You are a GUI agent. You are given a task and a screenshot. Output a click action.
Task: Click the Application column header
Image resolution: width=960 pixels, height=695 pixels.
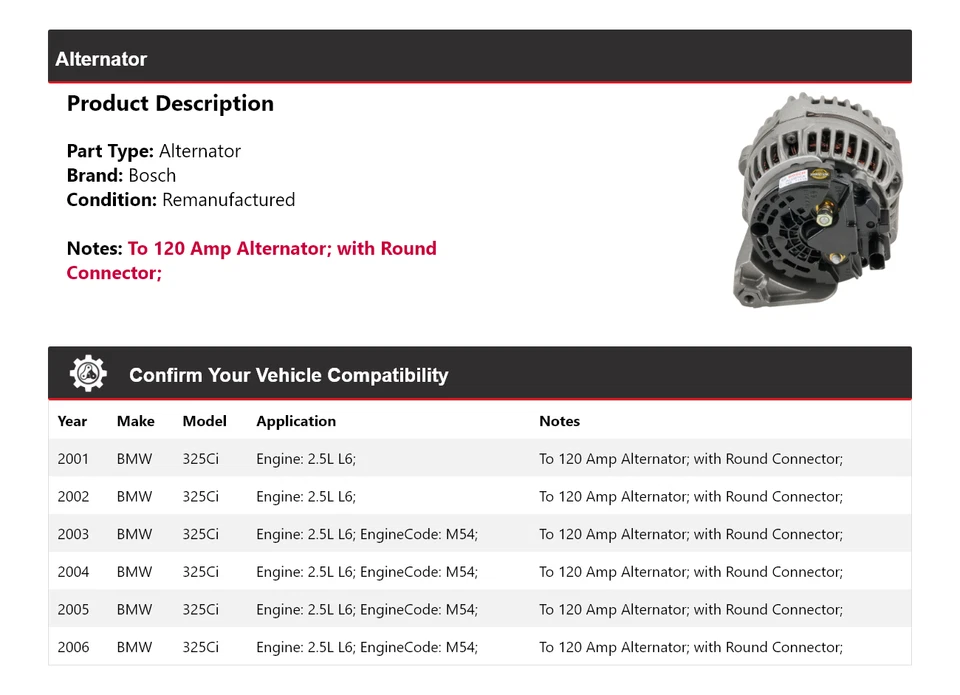click(296, 421)
